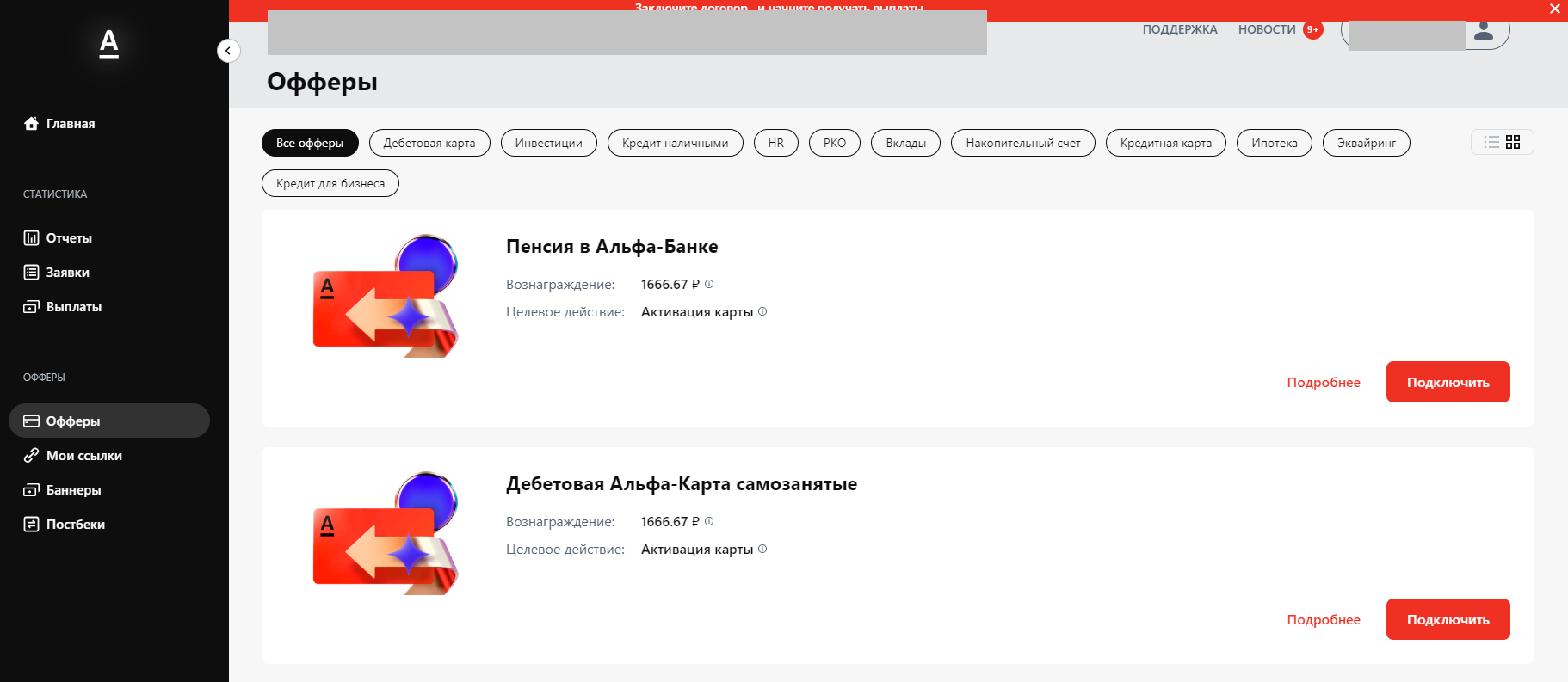Screen dimensions: 1568x682
Task: Open Мои ссылки section
Action: point(73,456)
